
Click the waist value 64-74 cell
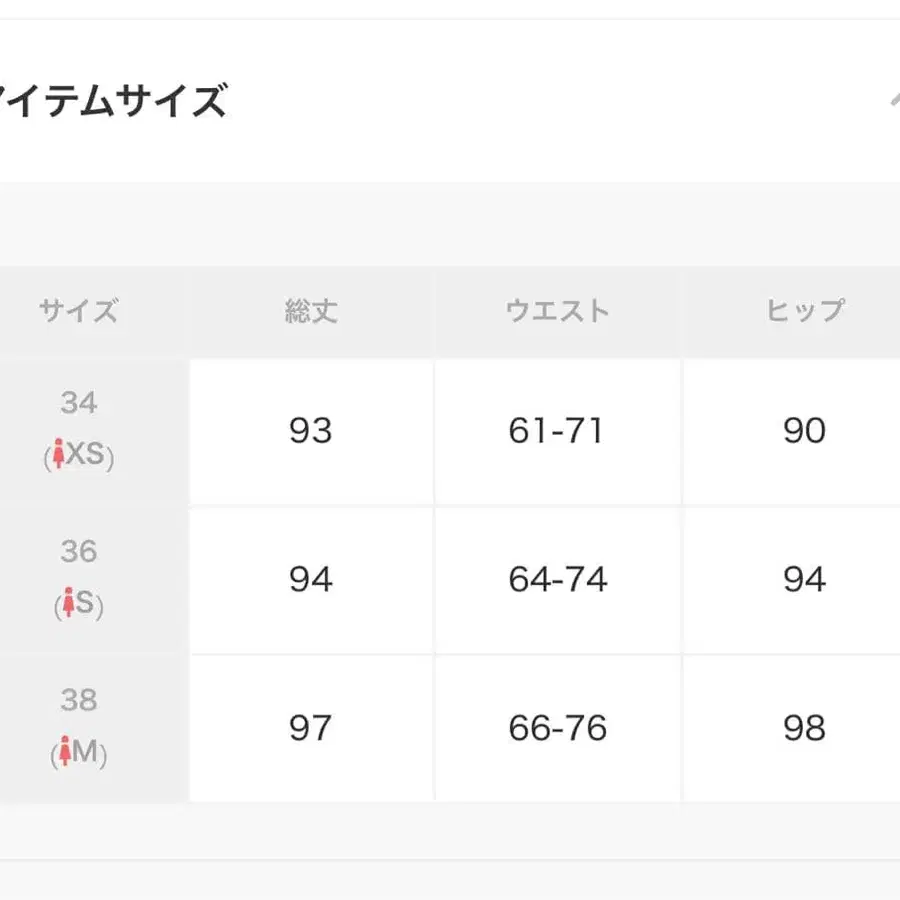point(558,580)
